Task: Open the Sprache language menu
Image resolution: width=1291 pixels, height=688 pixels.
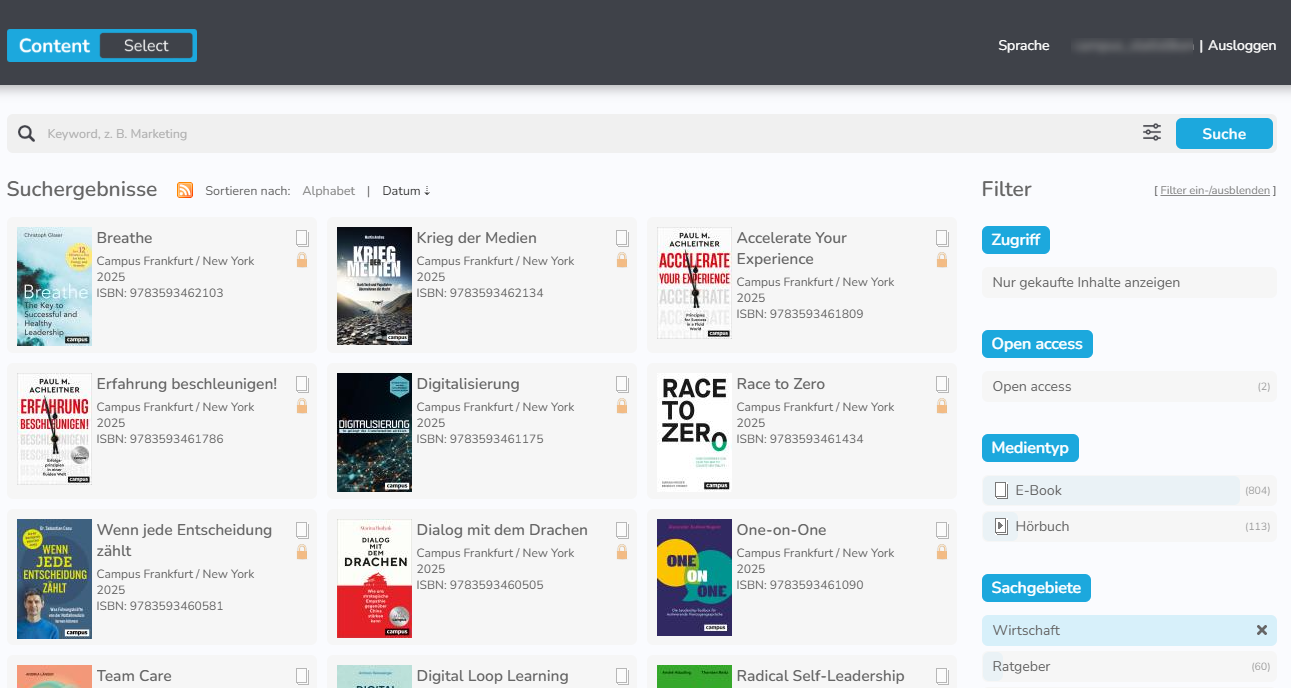Action: point(1024,45)
